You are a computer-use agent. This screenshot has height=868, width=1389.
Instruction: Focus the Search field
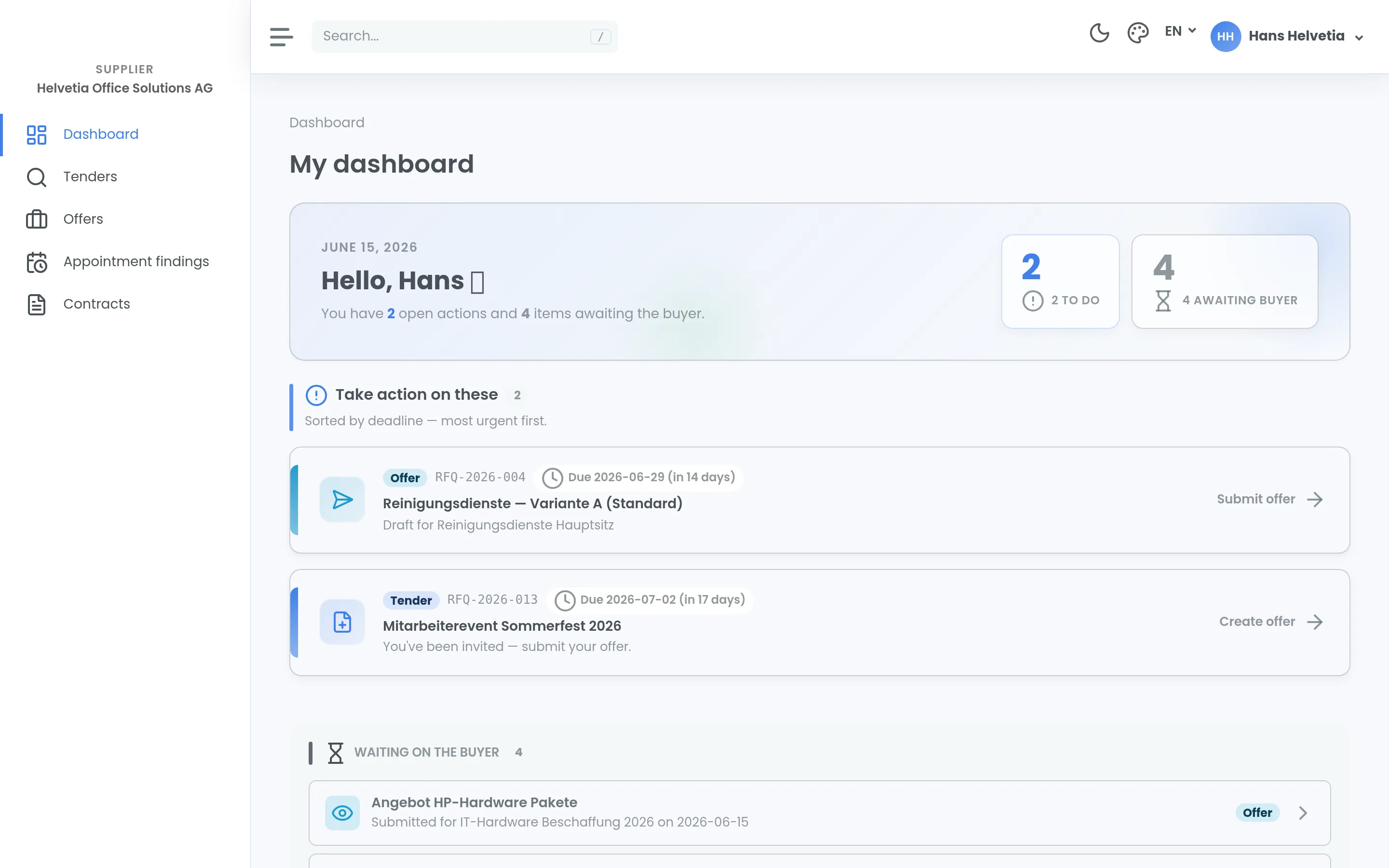464,36
